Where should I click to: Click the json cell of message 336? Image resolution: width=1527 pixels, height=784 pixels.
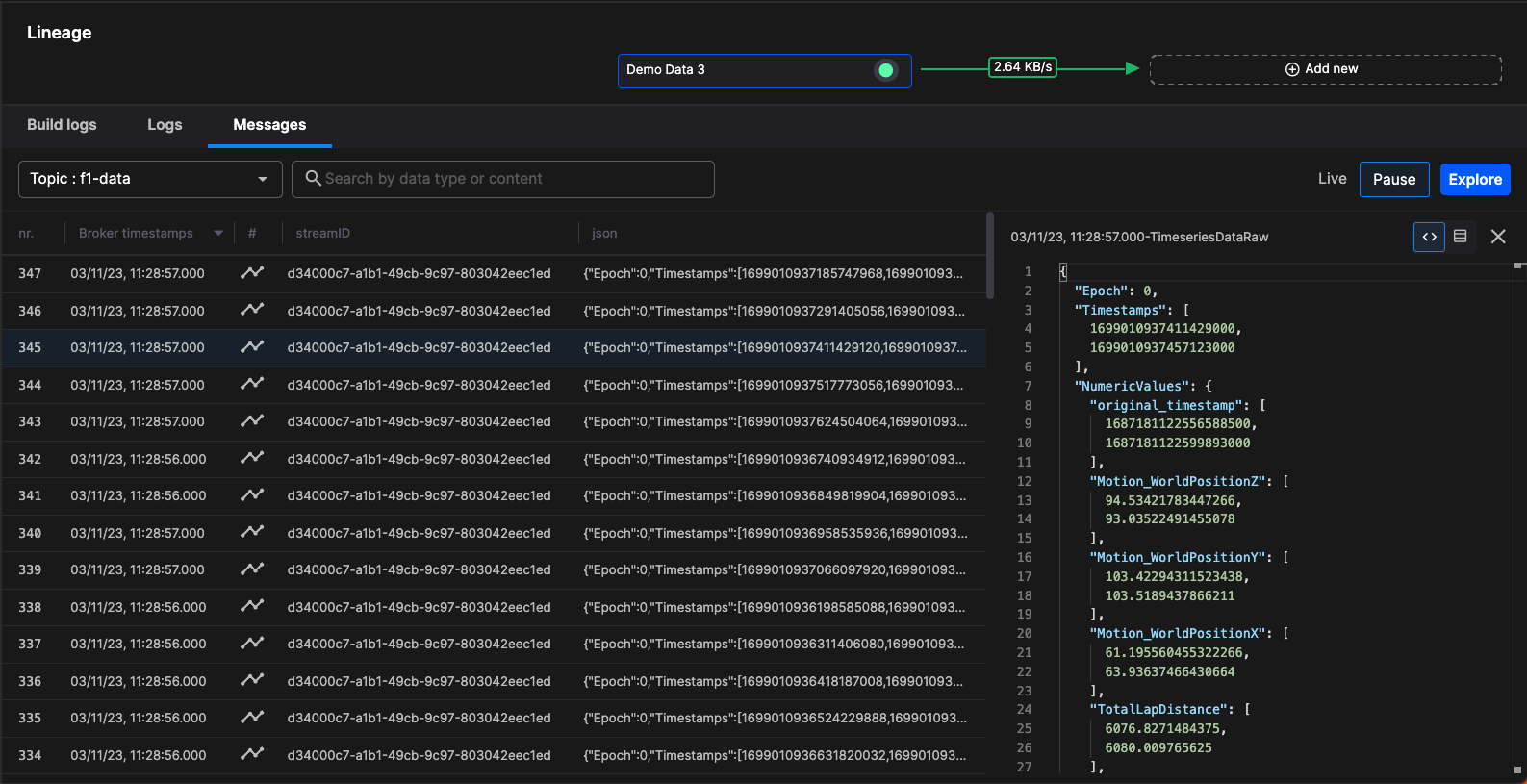pos(774,681)
